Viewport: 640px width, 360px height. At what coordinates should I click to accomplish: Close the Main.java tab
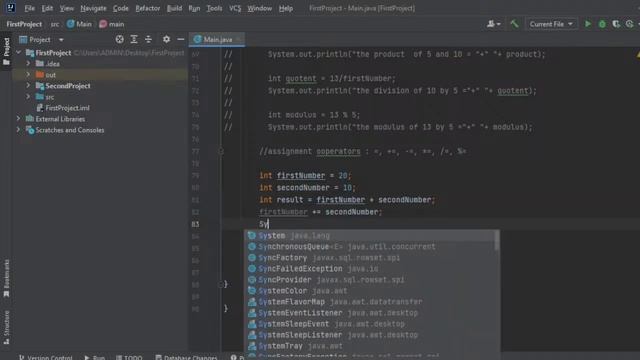239,39
